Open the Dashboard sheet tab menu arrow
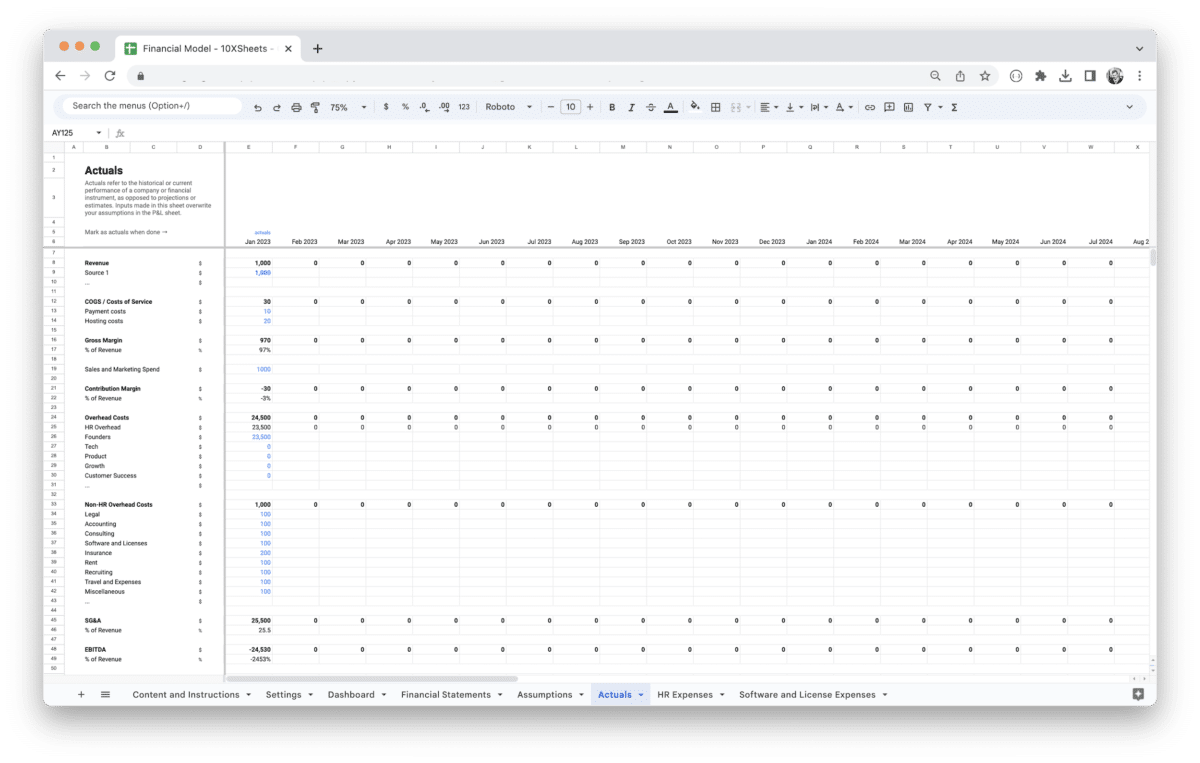The width and height of the screenshot is (1200, 763). [385, 694]
